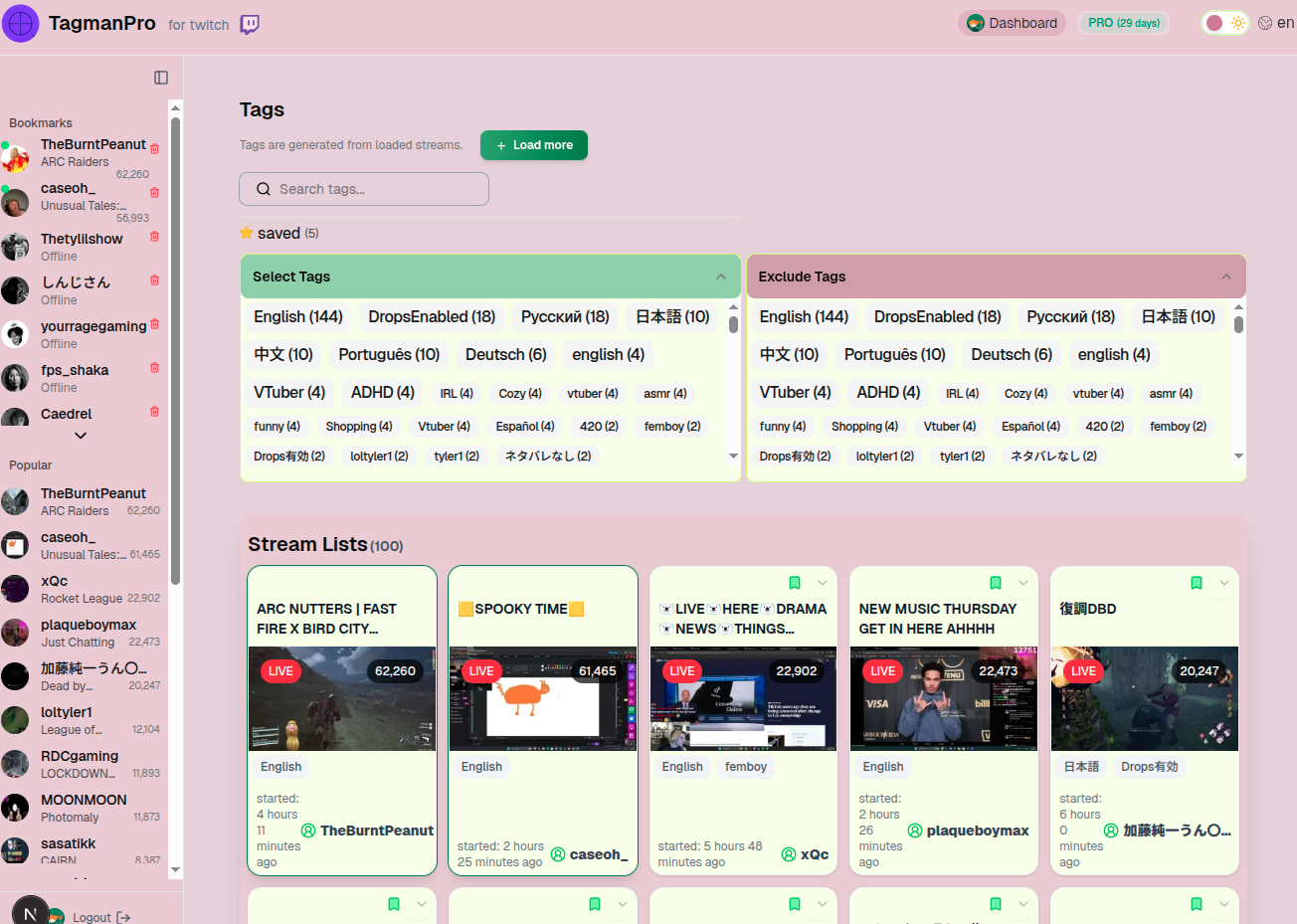Click Thetylilshow avatar in Bookmarks
Screen dimensions: 1297x924
(15, 247)
